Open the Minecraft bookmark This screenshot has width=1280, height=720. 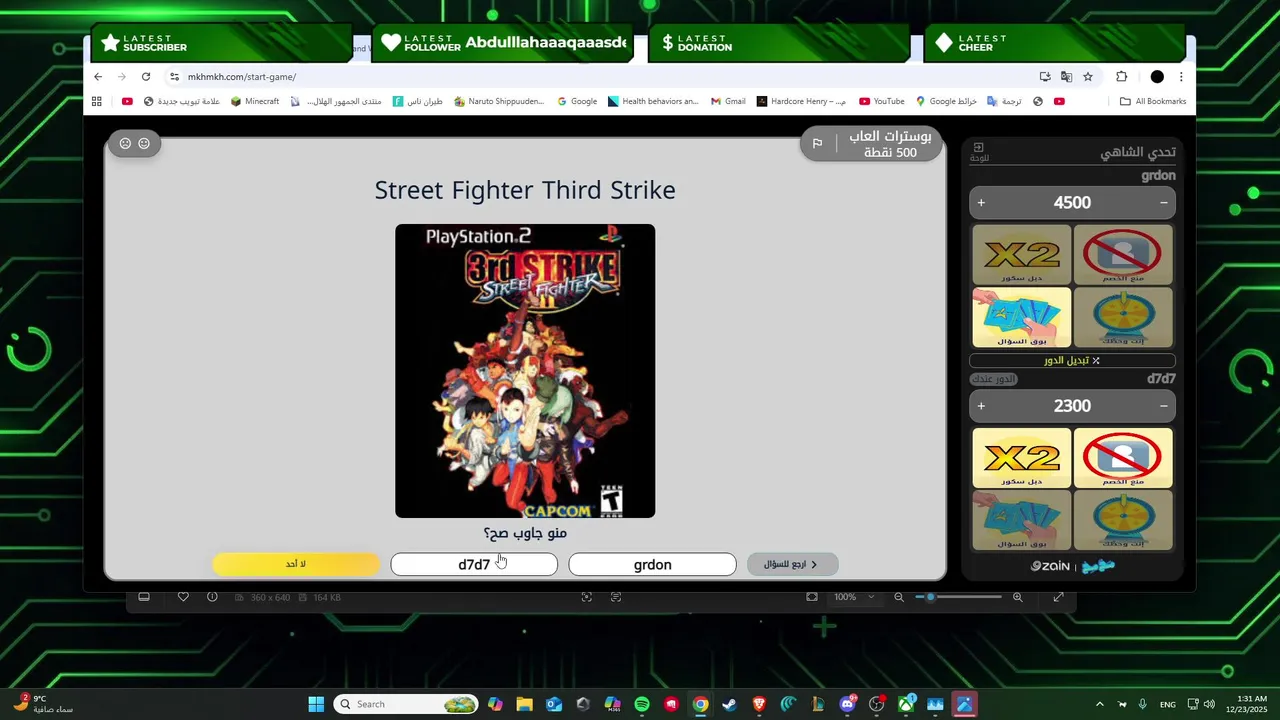255,101
